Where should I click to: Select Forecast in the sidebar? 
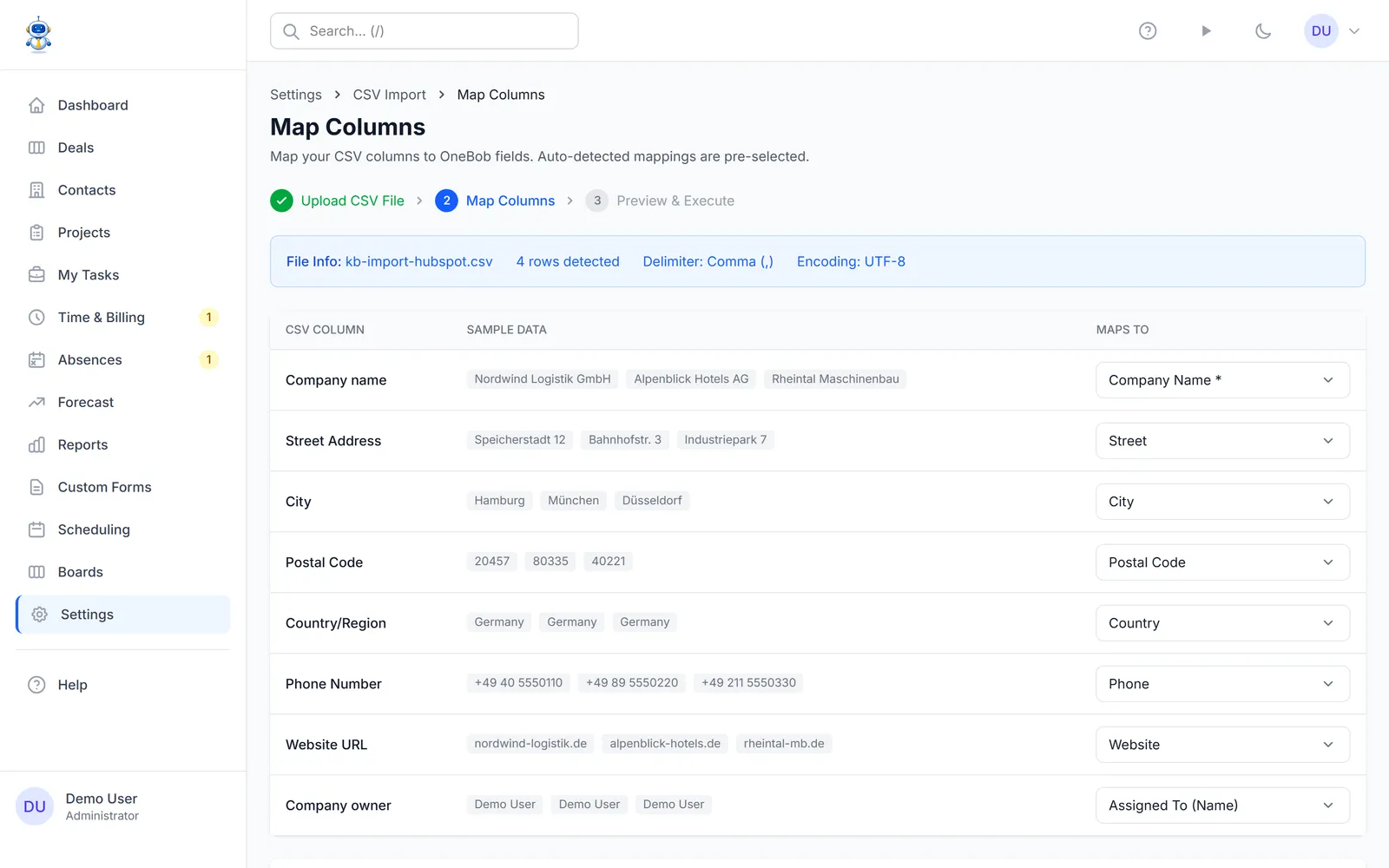(122, 403)
